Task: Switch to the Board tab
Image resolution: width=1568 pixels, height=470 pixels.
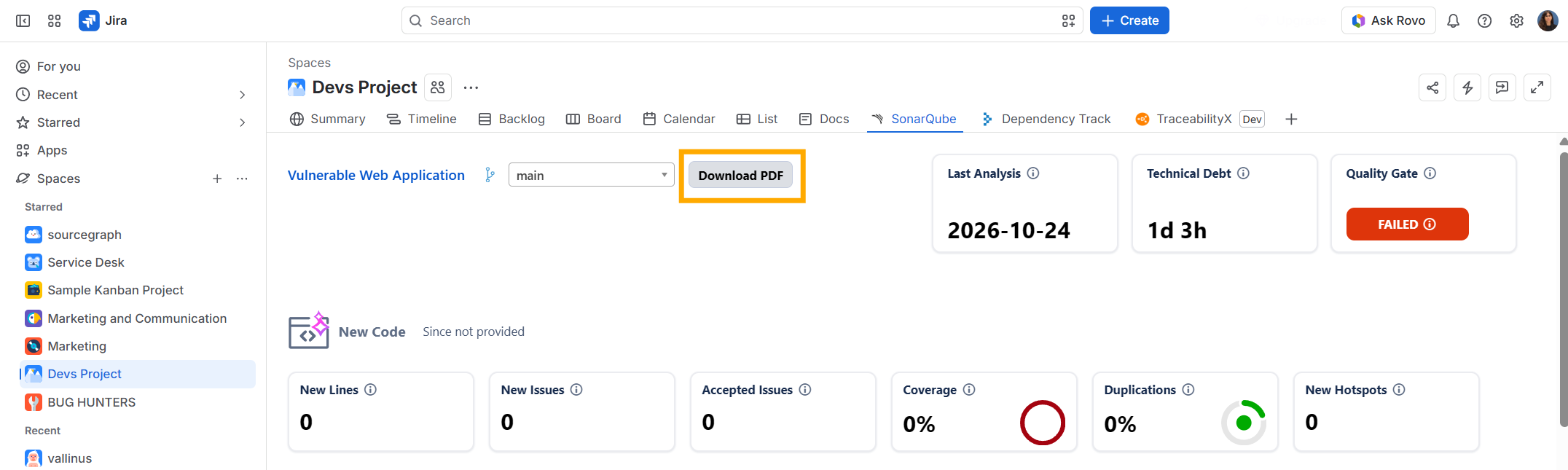Action: [x=594, y=119]
